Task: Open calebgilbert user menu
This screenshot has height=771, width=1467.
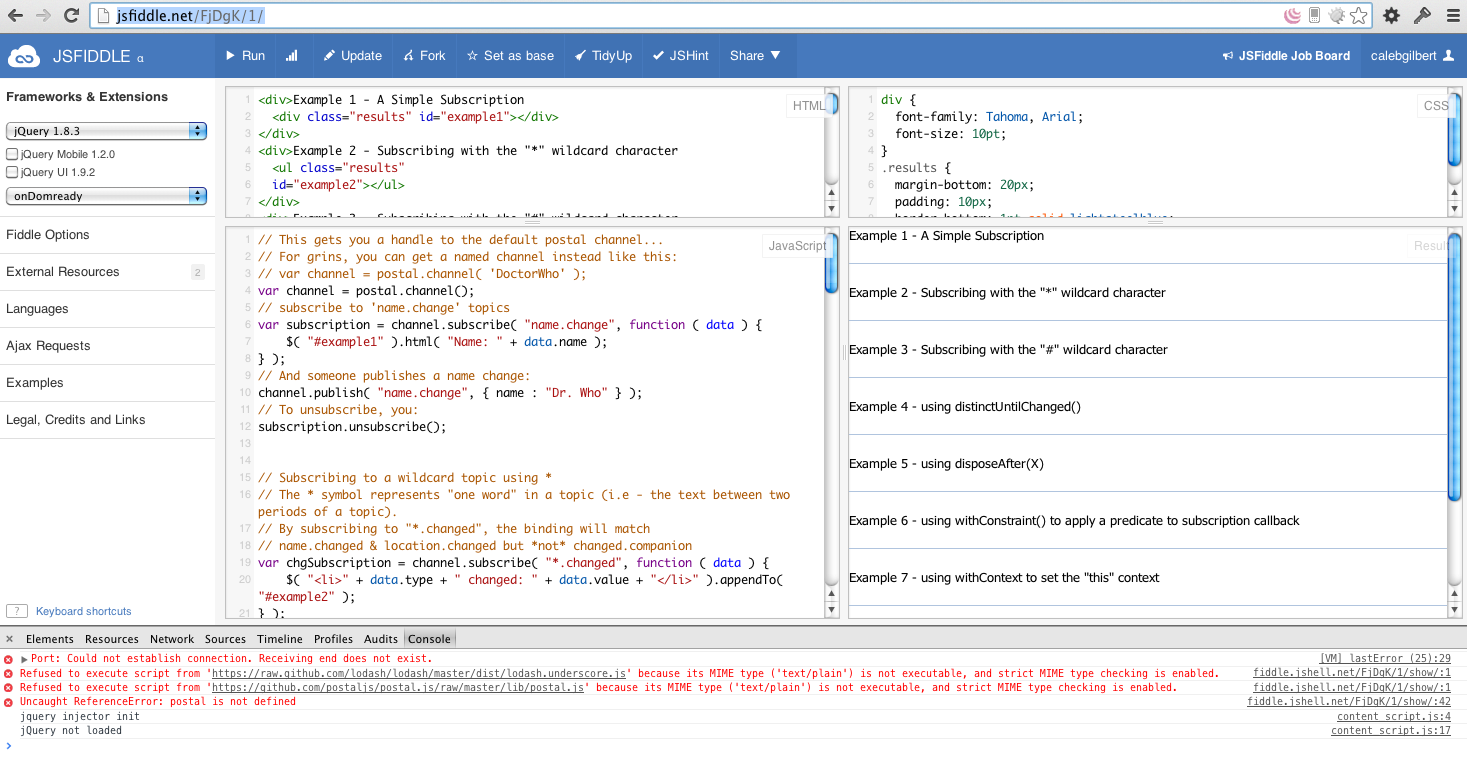Action: tap(1412, 56)
